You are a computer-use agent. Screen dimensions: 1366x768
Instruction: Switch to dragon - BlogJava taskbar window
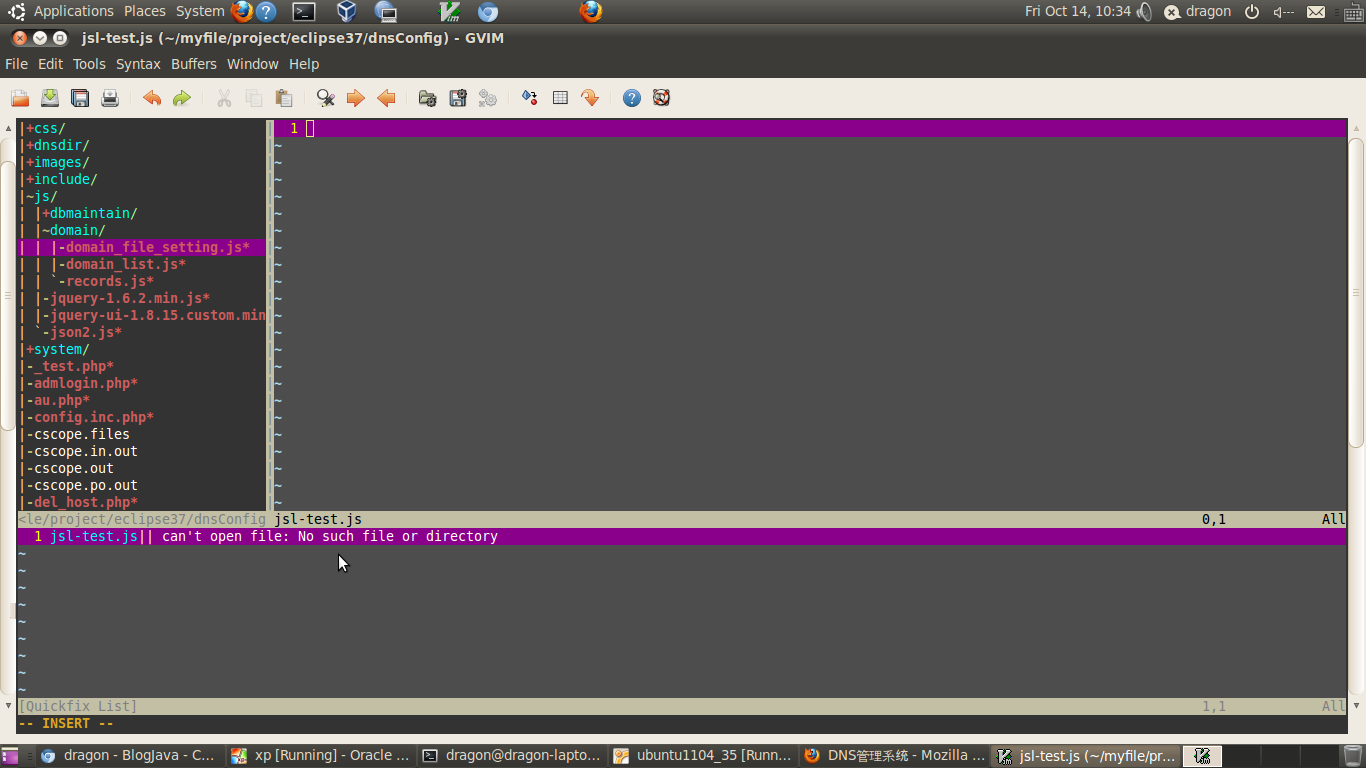[x=128, y=756]
